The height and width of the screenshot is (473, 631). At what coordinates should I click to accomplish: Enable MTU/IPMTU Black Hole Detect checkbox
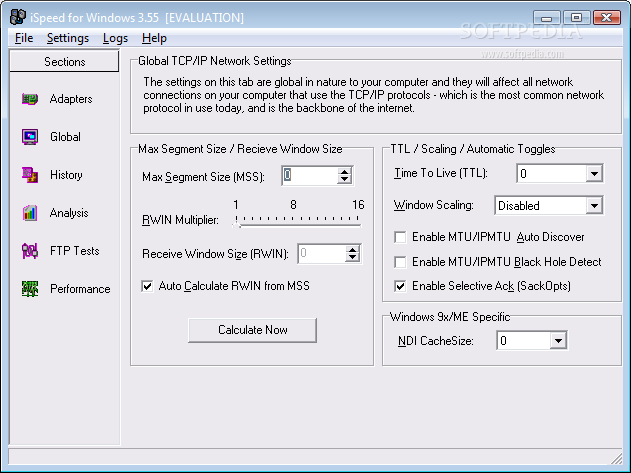[400, 262]
